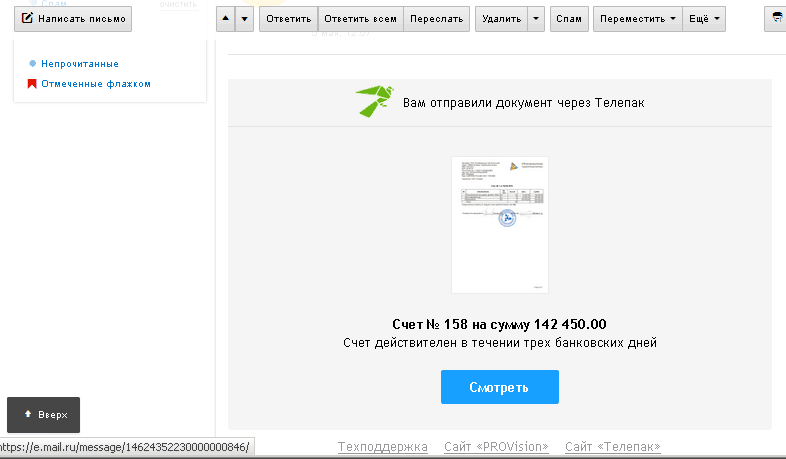Click the Вверх scroll-to-top button

coord(44,415)
